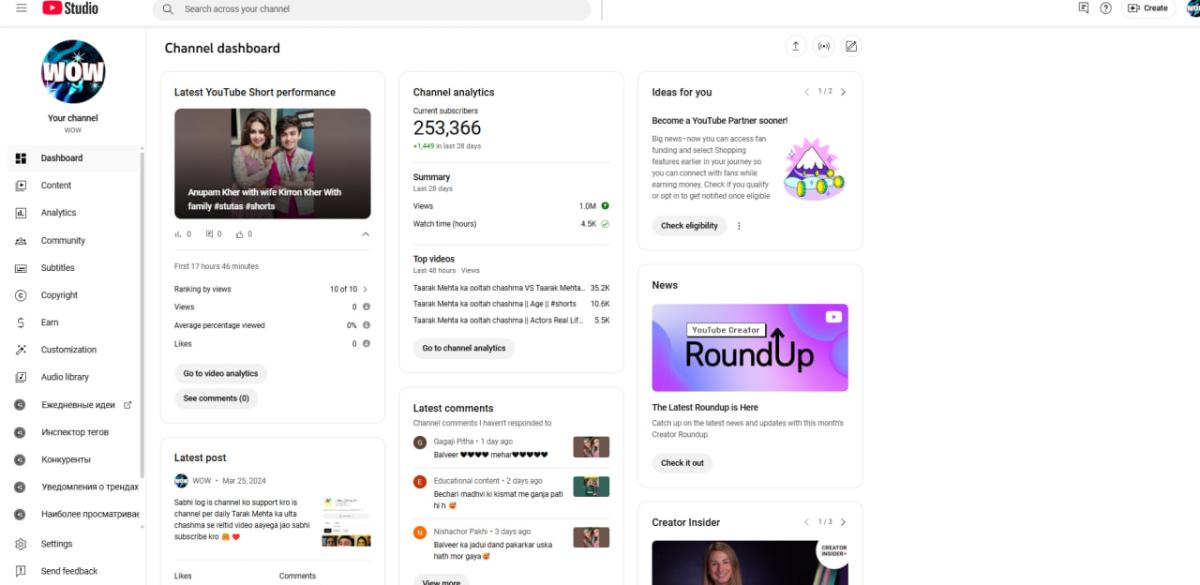Click the Community people icon
Viewport: 1200px width, 585px height.
point(21,241)
